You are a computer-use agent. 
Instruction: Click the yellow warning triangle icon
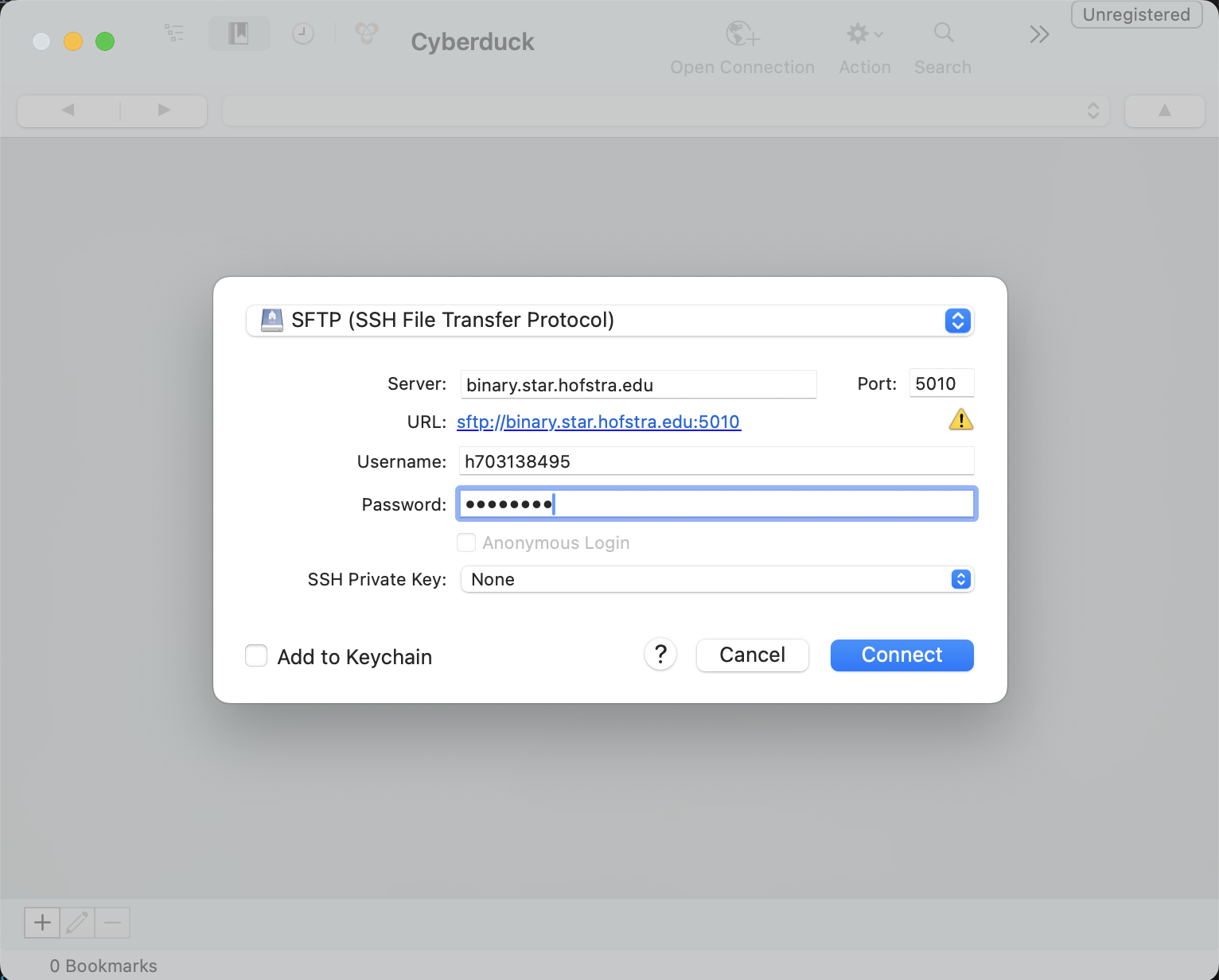(961, 419)
